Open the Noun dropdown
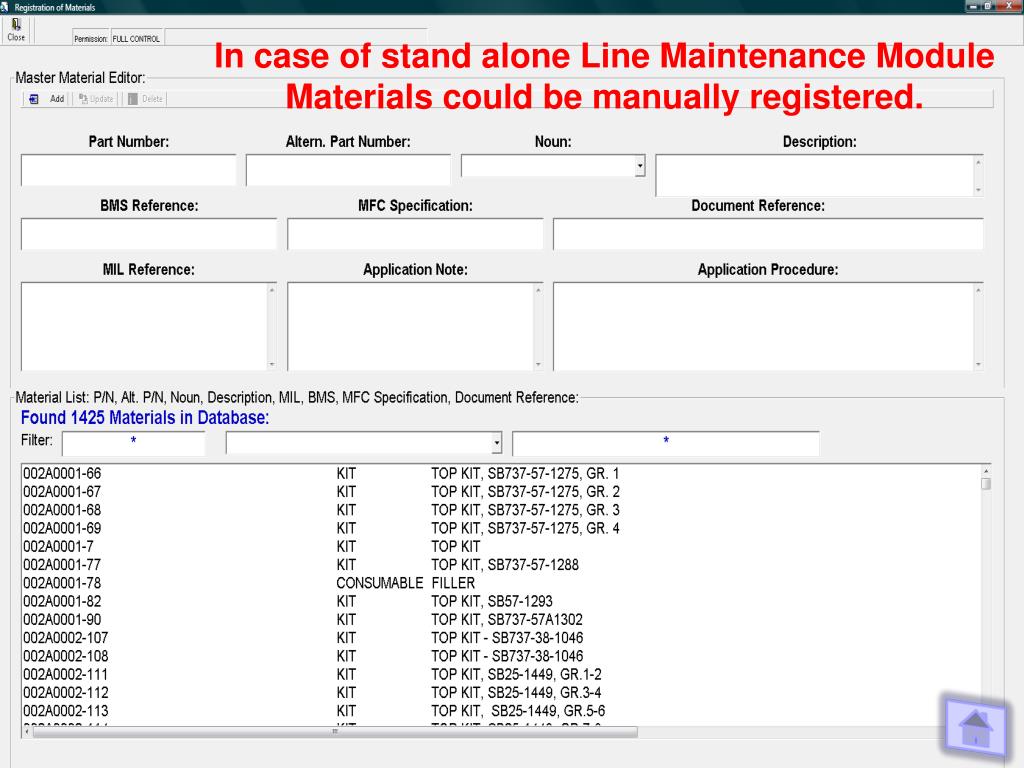Screen dimensions: 1024x768 [640, 166]
